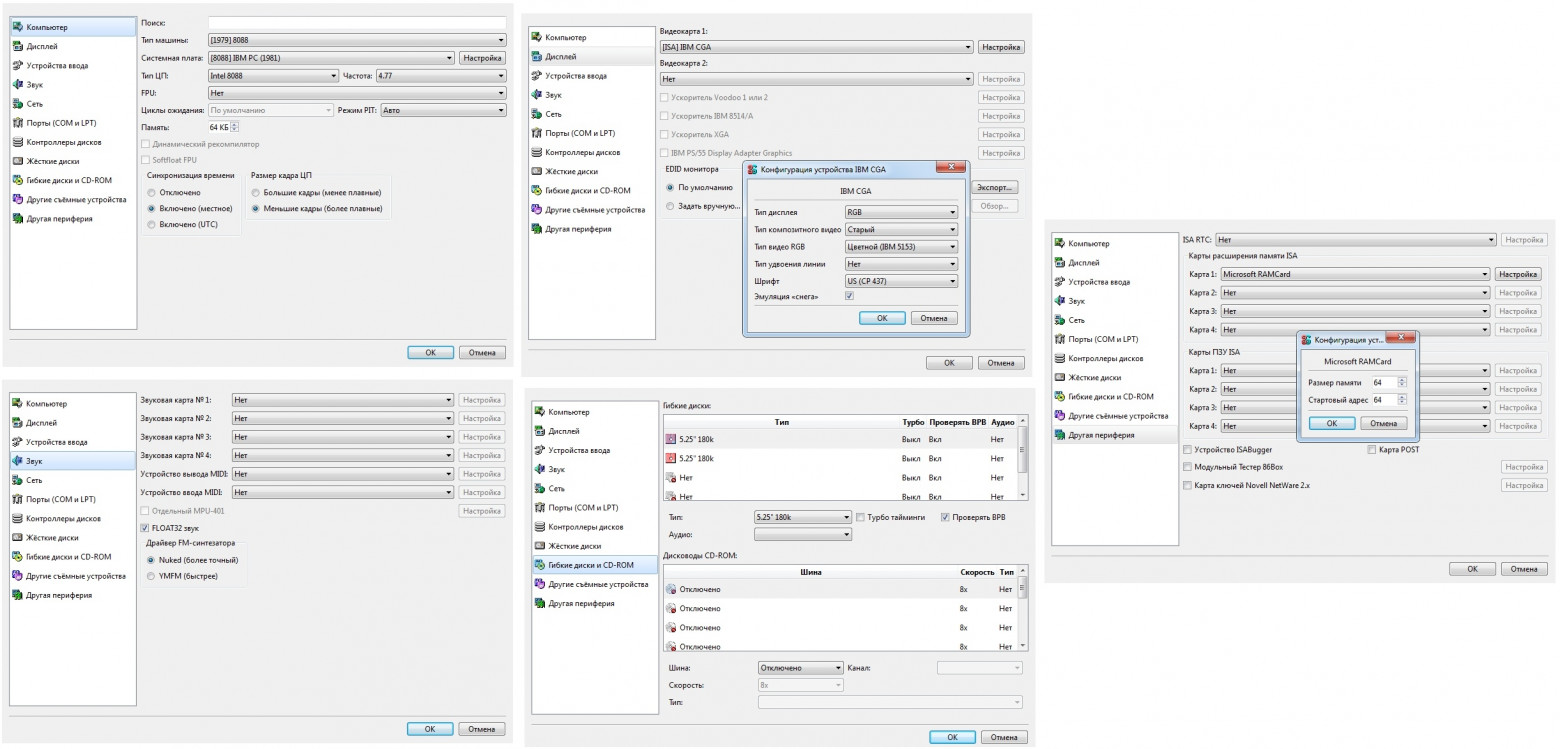Click the highlighted Другая периферия sidebar icon
This screenshot has height=749, width=1560.
pos(1060,435)
